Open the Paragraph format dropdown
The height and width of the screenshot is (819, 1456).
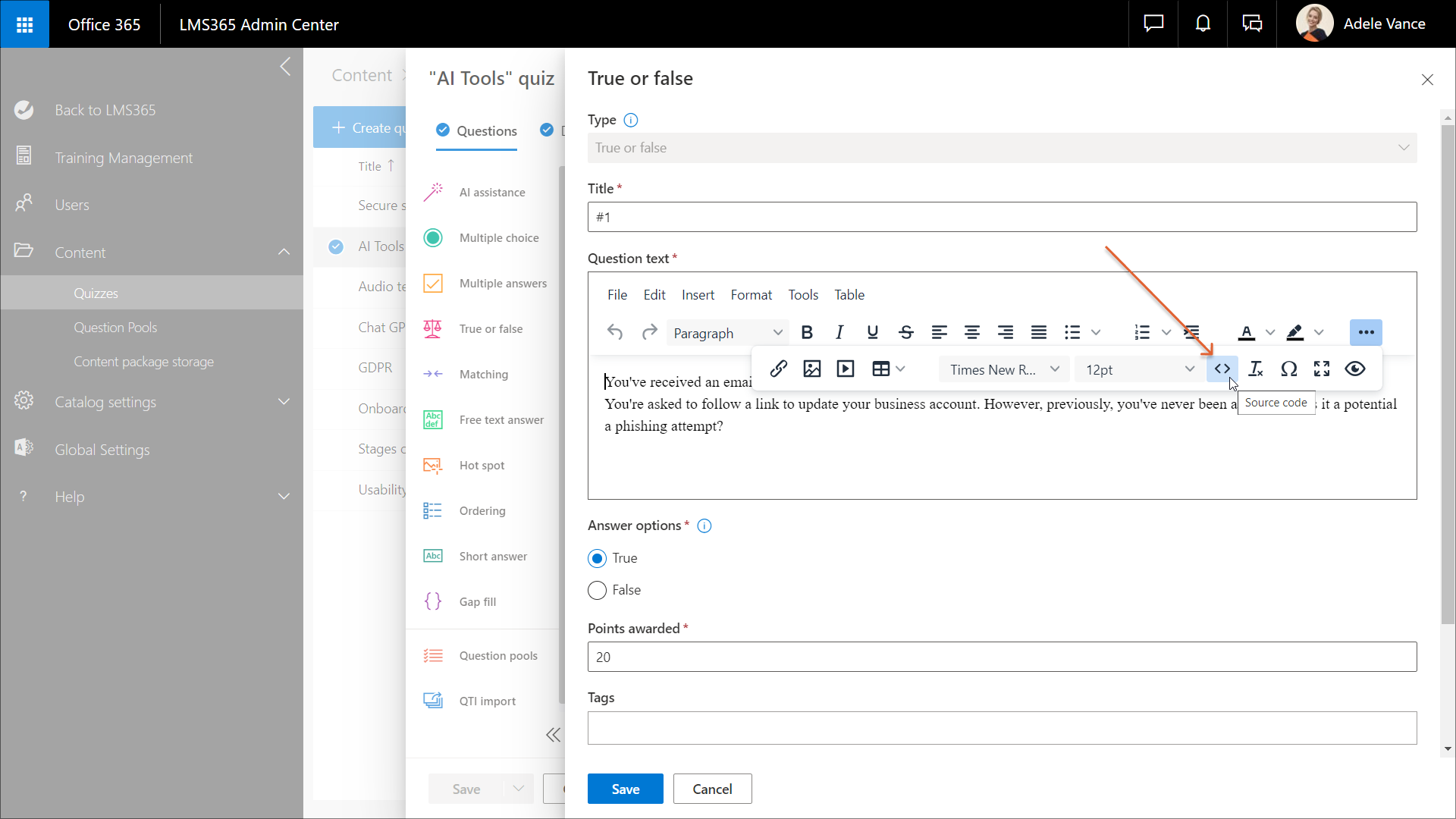pyautogui.click(x=726, y=333)
